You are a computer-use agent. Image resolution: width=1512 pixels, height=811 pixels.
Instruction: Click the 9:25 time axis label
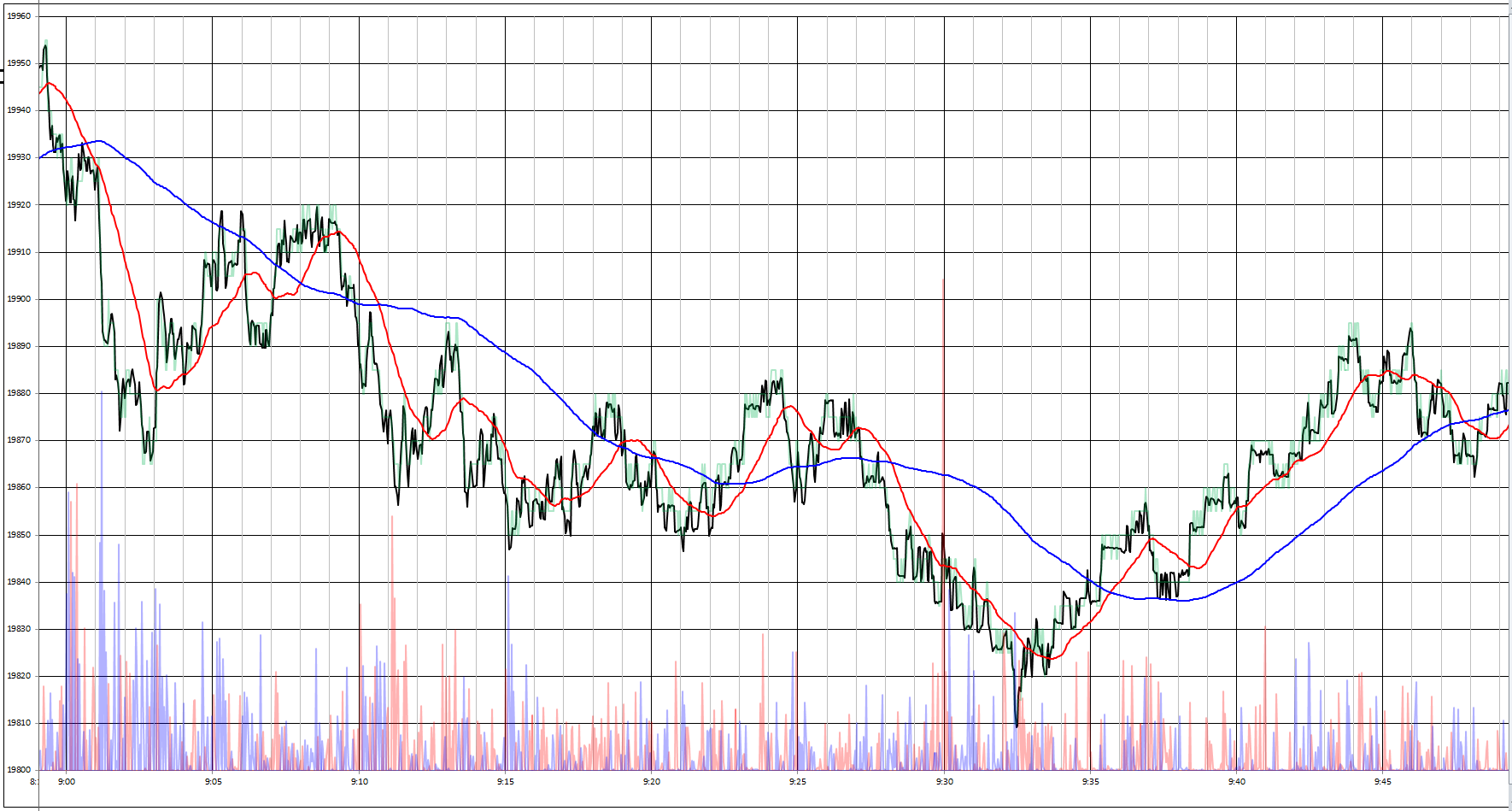coord(798,781)
